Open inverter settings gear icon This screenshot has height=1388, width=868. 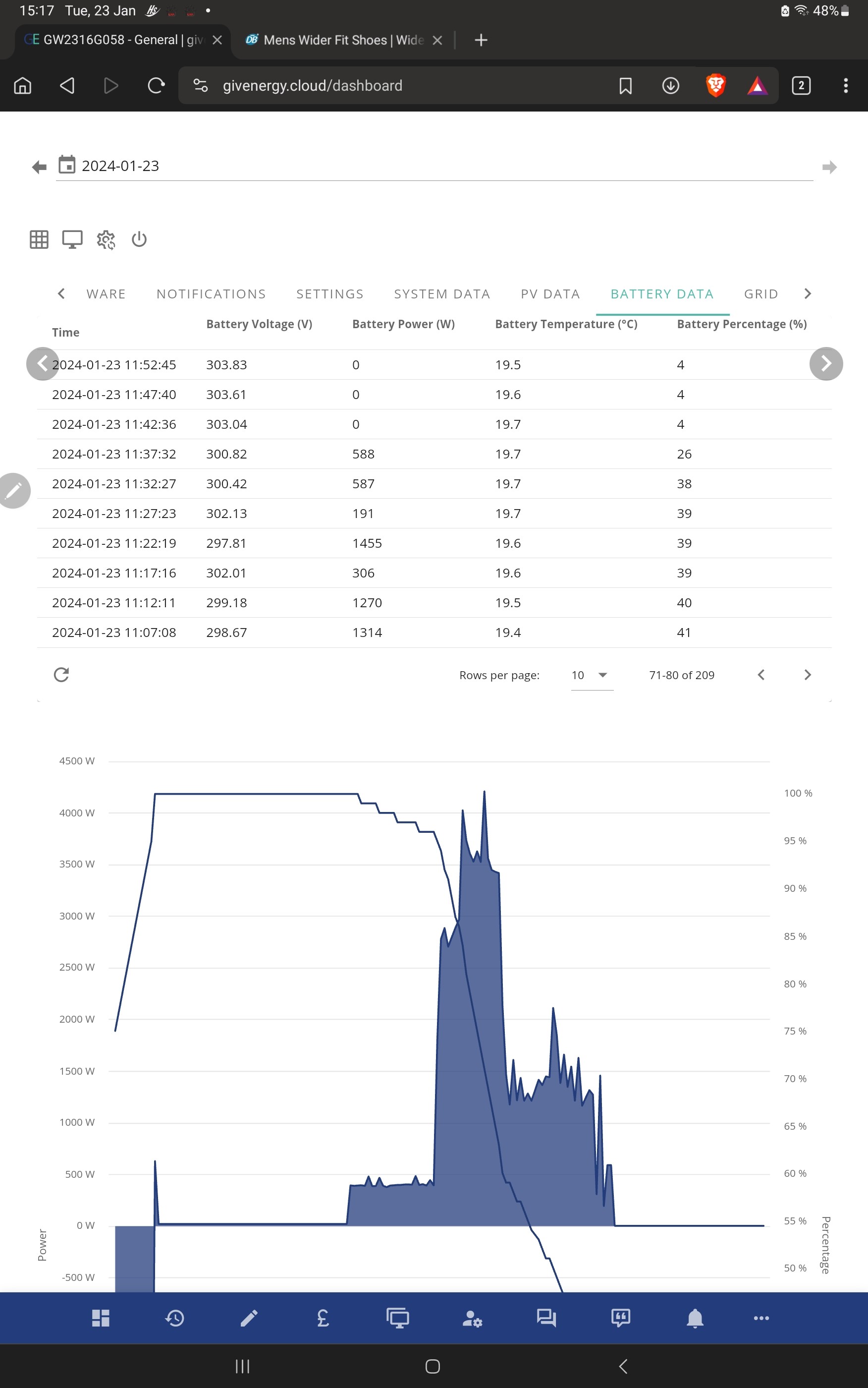106,239
